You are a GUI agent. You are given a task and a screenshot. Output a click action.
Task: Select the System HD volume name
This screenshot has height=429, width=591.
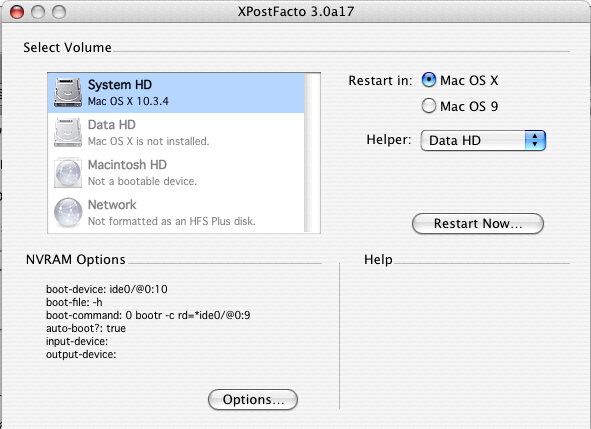pos(120,85)
